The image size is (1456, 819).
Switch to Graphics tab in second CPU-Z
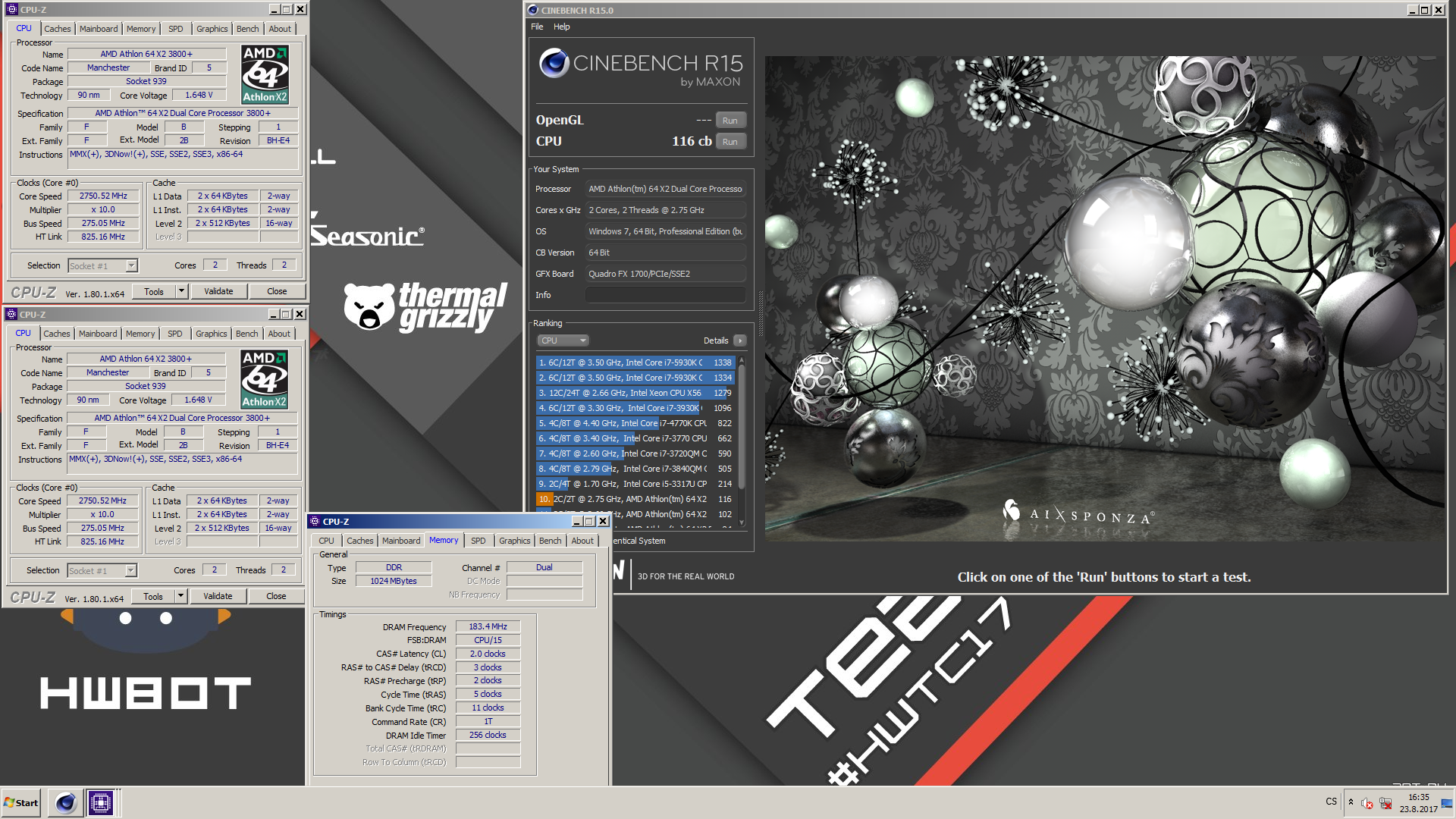(x=211, y=334)
